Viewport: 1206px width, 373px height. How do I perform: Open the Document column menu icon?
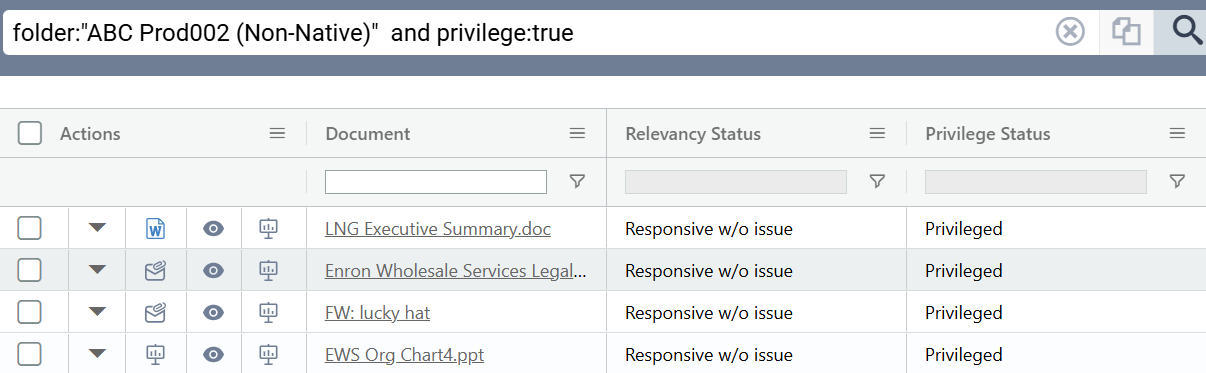coord(577,133)
